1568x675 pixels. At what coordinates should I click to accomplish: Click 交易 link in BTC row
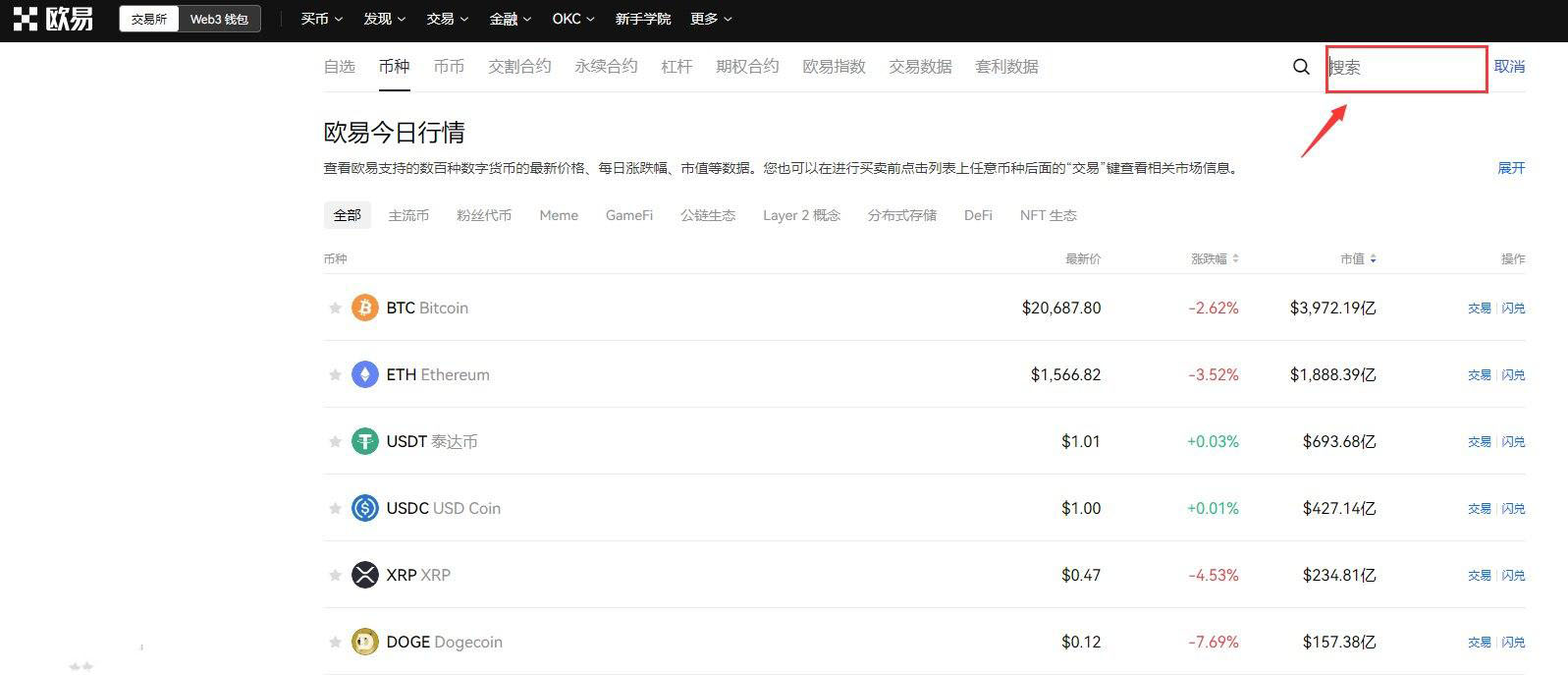tap(1479, 308)
